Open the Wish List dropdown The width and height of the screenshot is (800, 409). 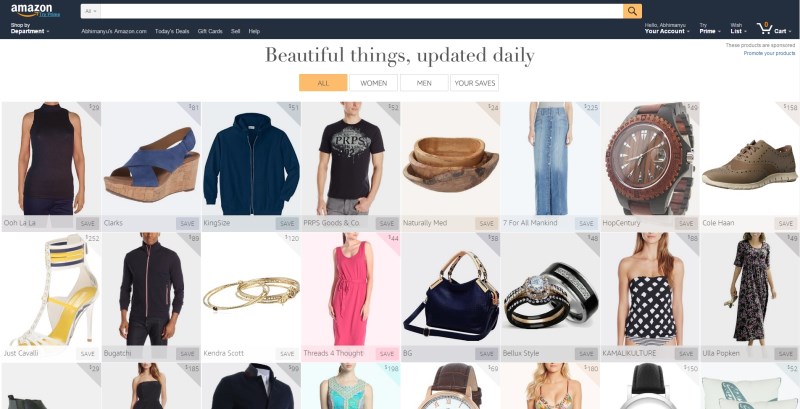pyautogui.click(x=738, y=28)
